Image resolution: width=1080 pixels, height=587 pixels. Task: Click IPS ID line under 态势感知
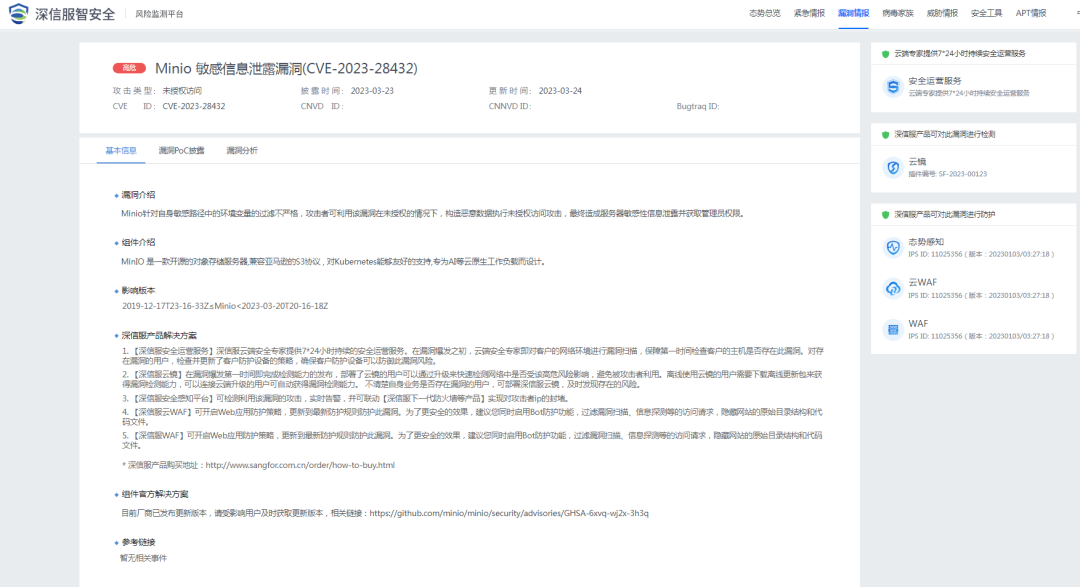[981, 254]
